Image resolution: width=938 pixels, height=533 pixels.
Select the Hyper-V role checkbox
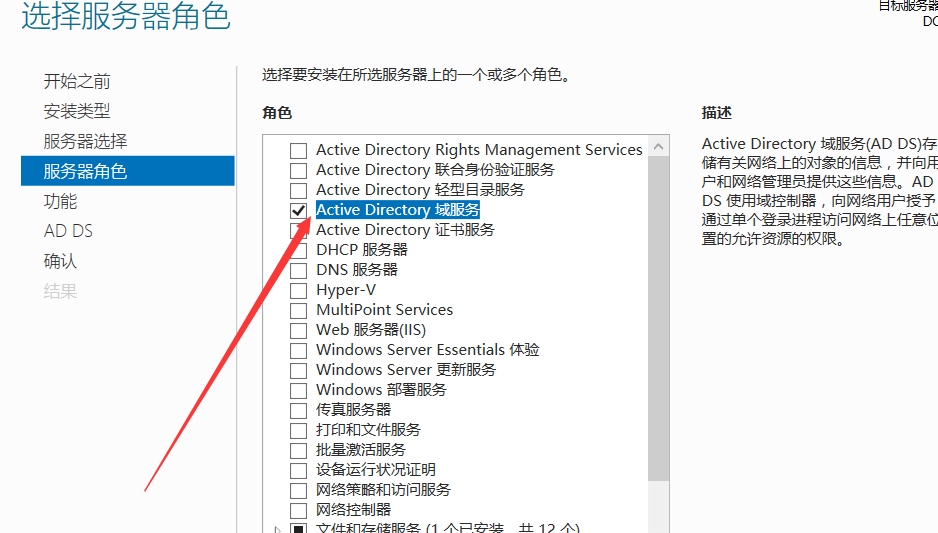click(298, 290)
